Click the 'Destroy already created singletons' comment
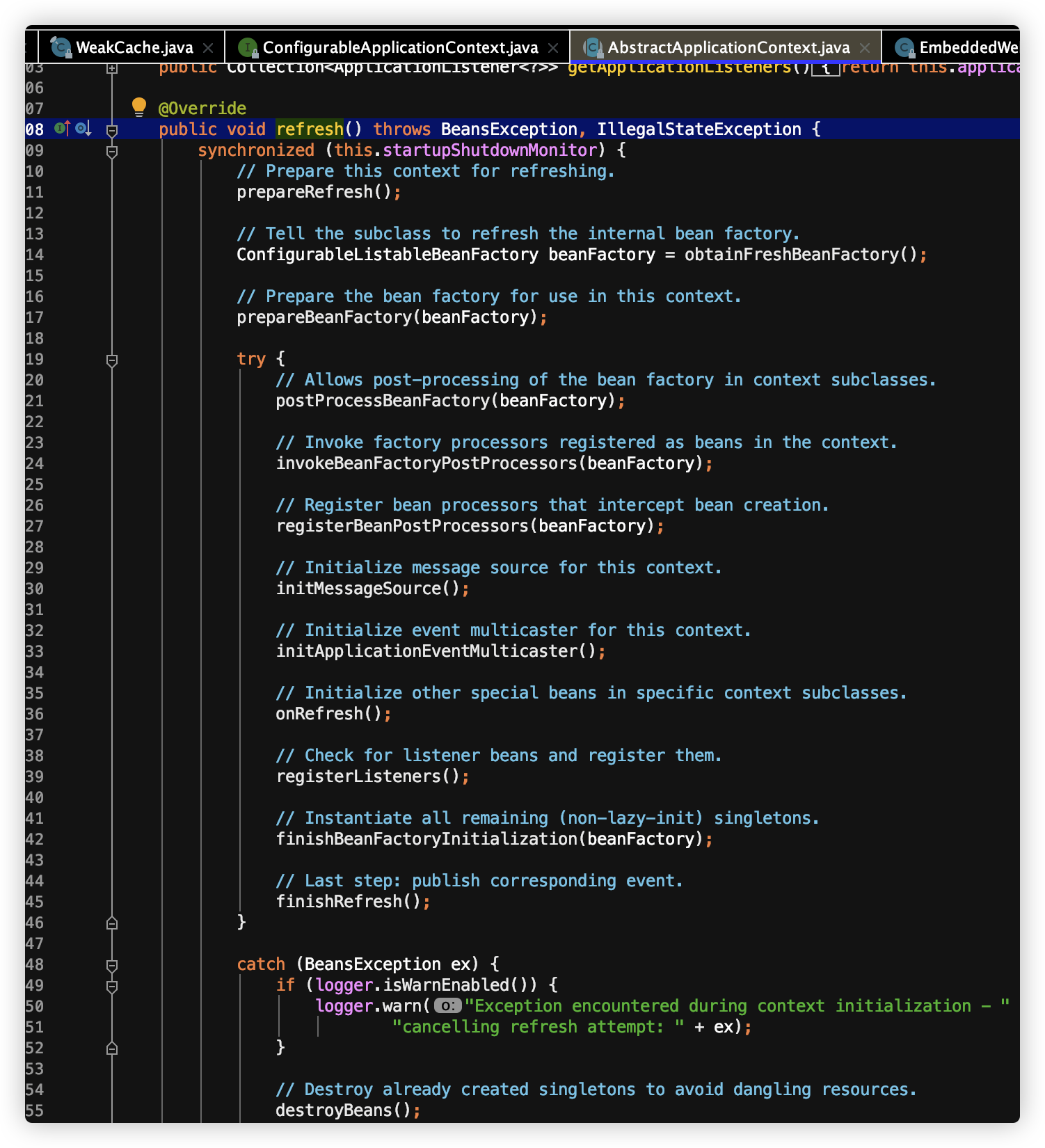This screenshot has height=1148, width=1045. 596,1089
